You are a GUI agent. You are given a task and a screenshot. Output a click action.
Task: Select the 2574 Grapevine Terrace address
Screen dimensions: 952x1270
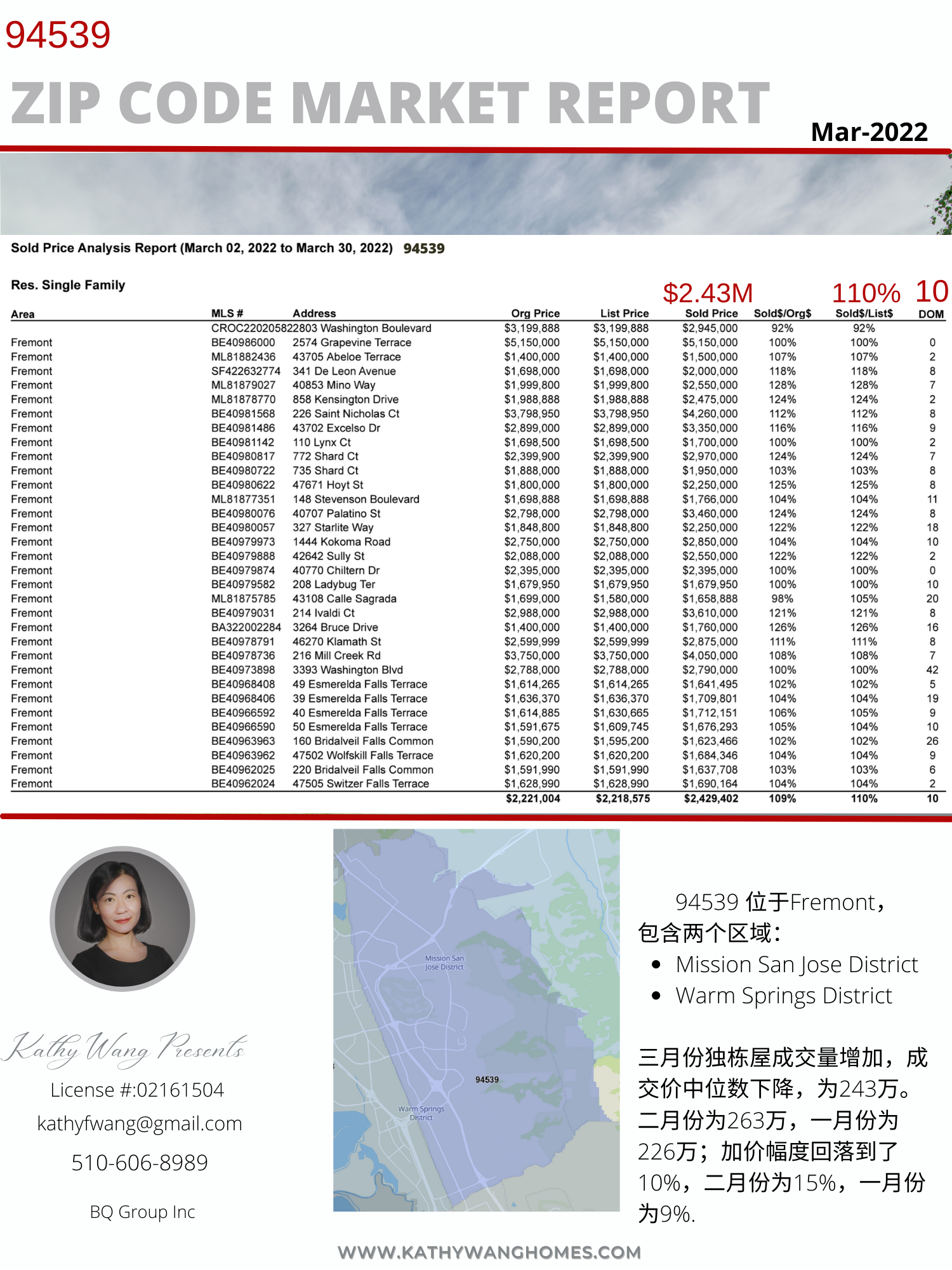[352, 342]
